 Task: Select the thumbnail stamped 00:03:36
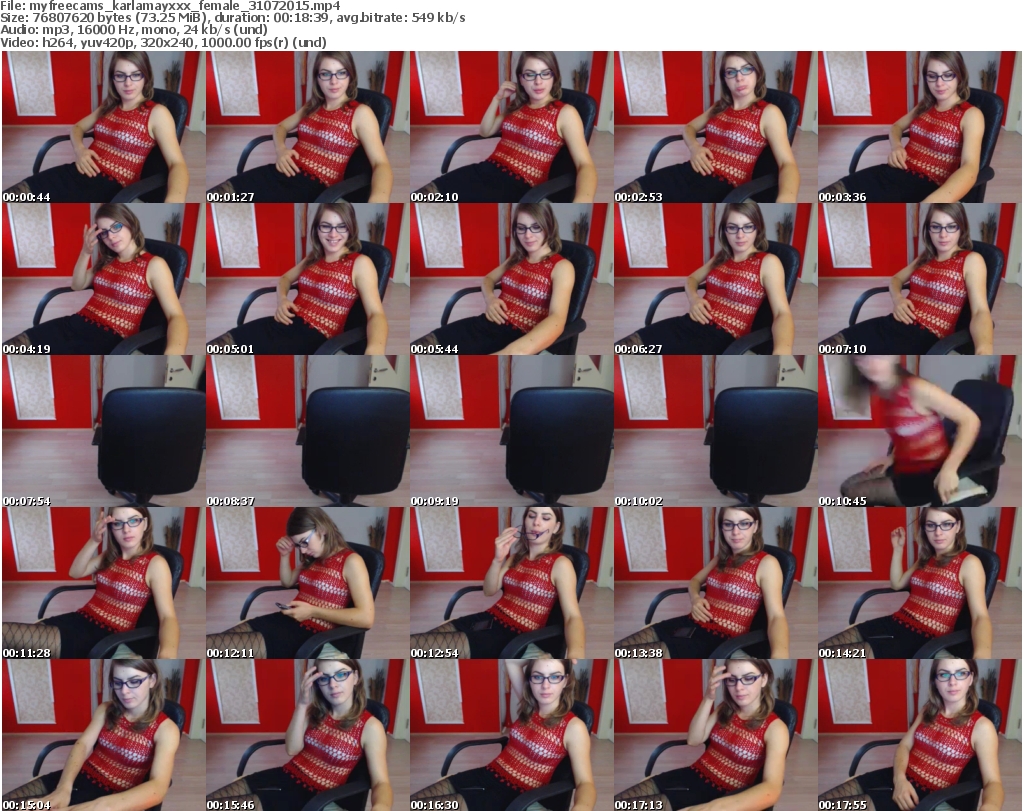[920, 127]
